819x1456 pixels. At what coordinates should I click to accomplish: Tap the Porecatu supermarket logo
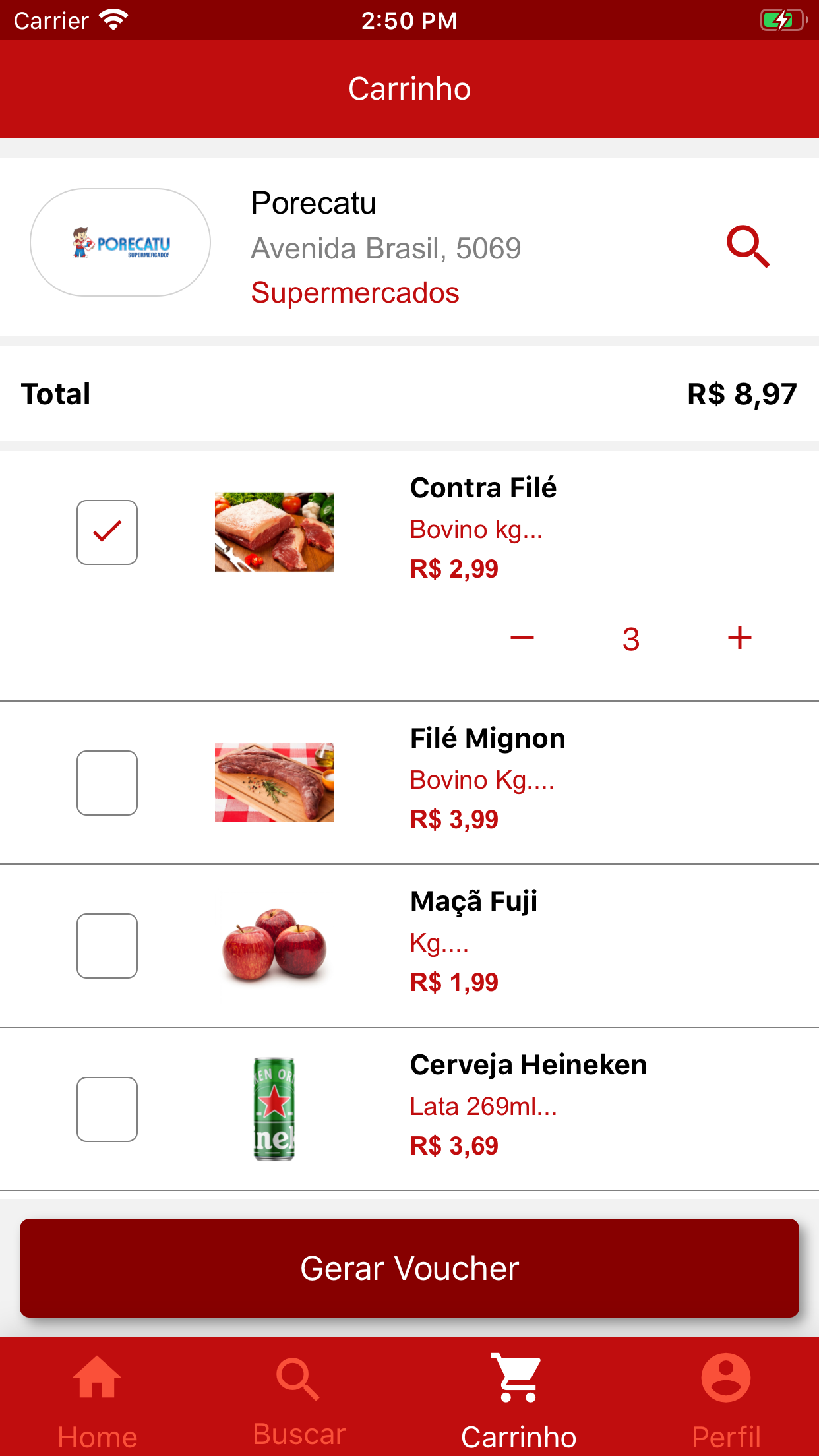pos(121,243)
